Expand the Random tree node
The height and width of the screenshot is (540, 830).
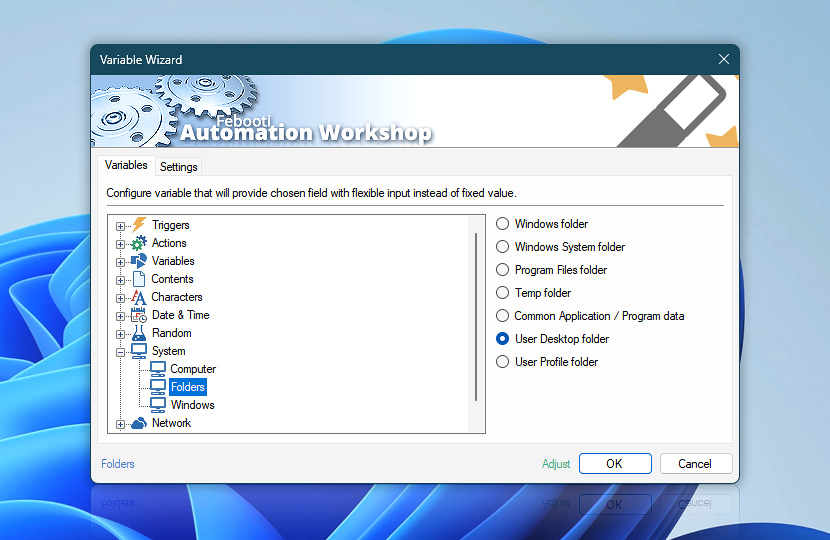click(120, 335)
